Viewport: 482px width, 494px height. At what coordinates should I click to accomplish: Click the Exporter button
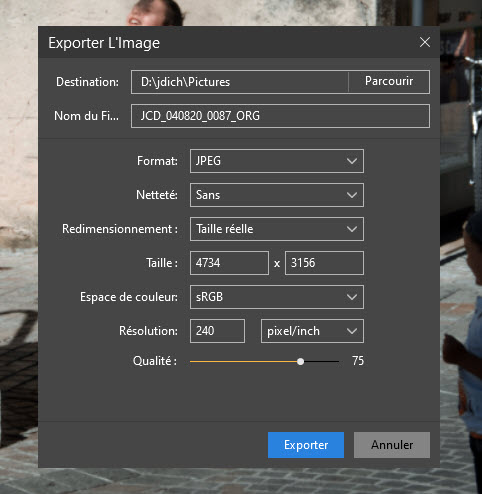pyautogui.click(x=306, y=445)
